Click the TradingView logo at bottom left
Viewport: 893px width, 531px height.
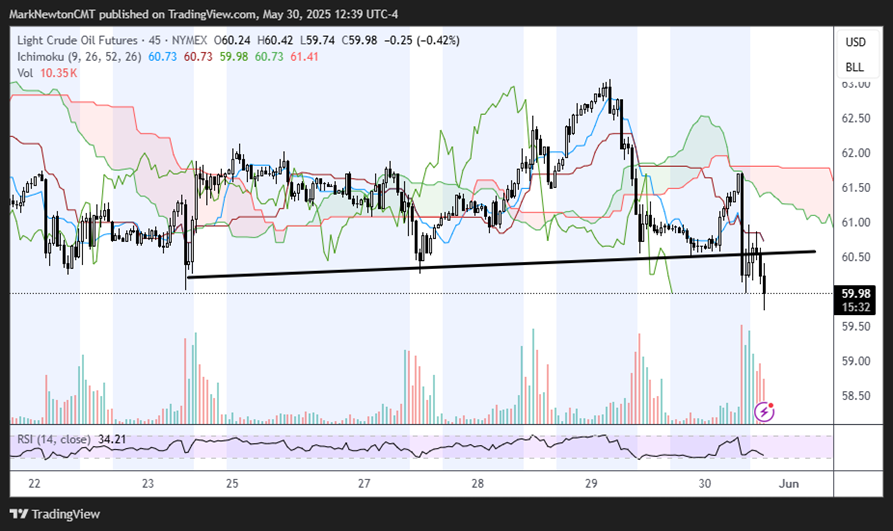pos(55,514)
